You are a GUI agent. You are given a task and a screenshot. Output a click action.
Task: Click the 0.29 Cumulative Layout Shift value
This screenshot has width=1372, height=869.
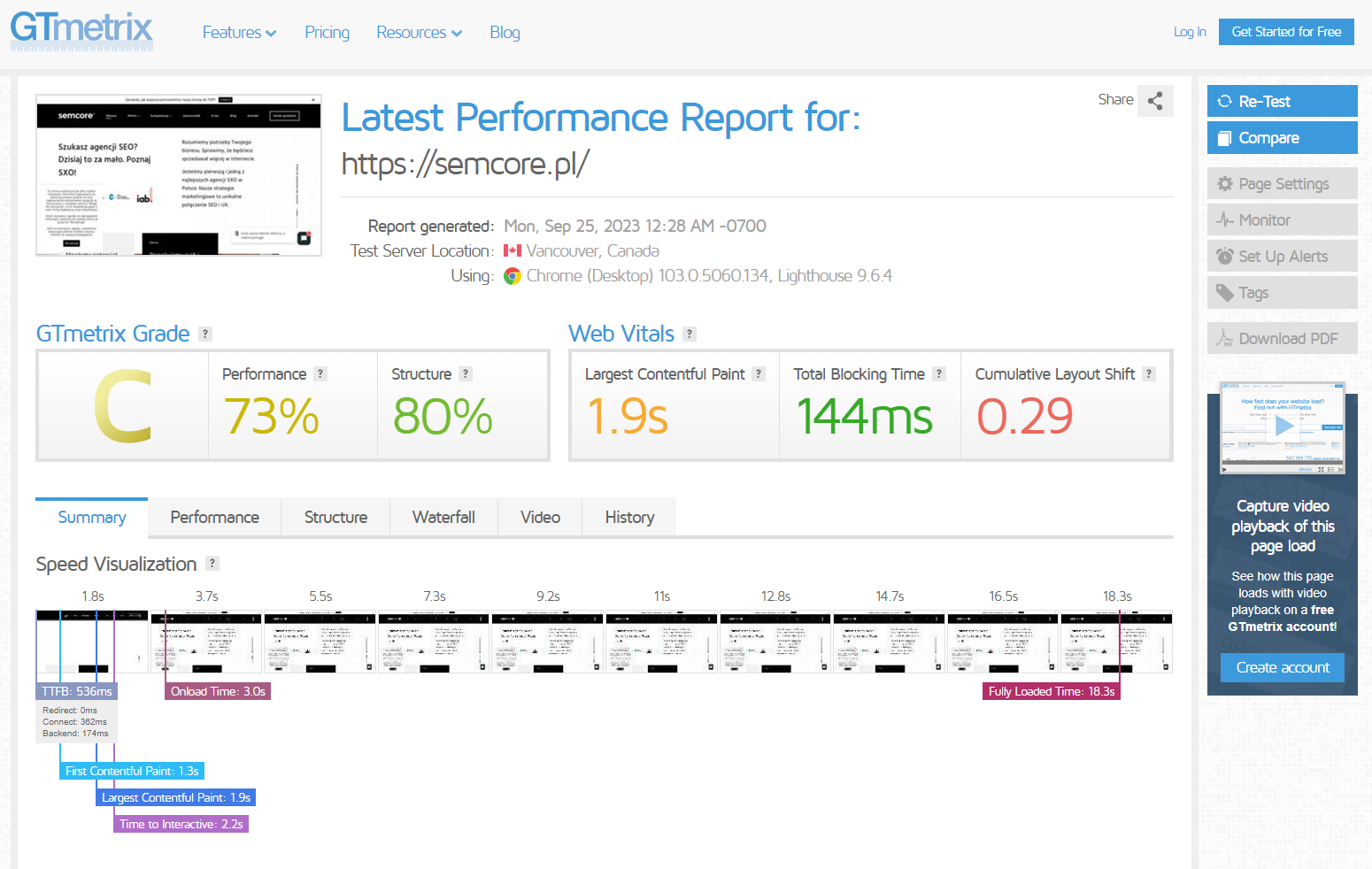tap(1025, 416)
